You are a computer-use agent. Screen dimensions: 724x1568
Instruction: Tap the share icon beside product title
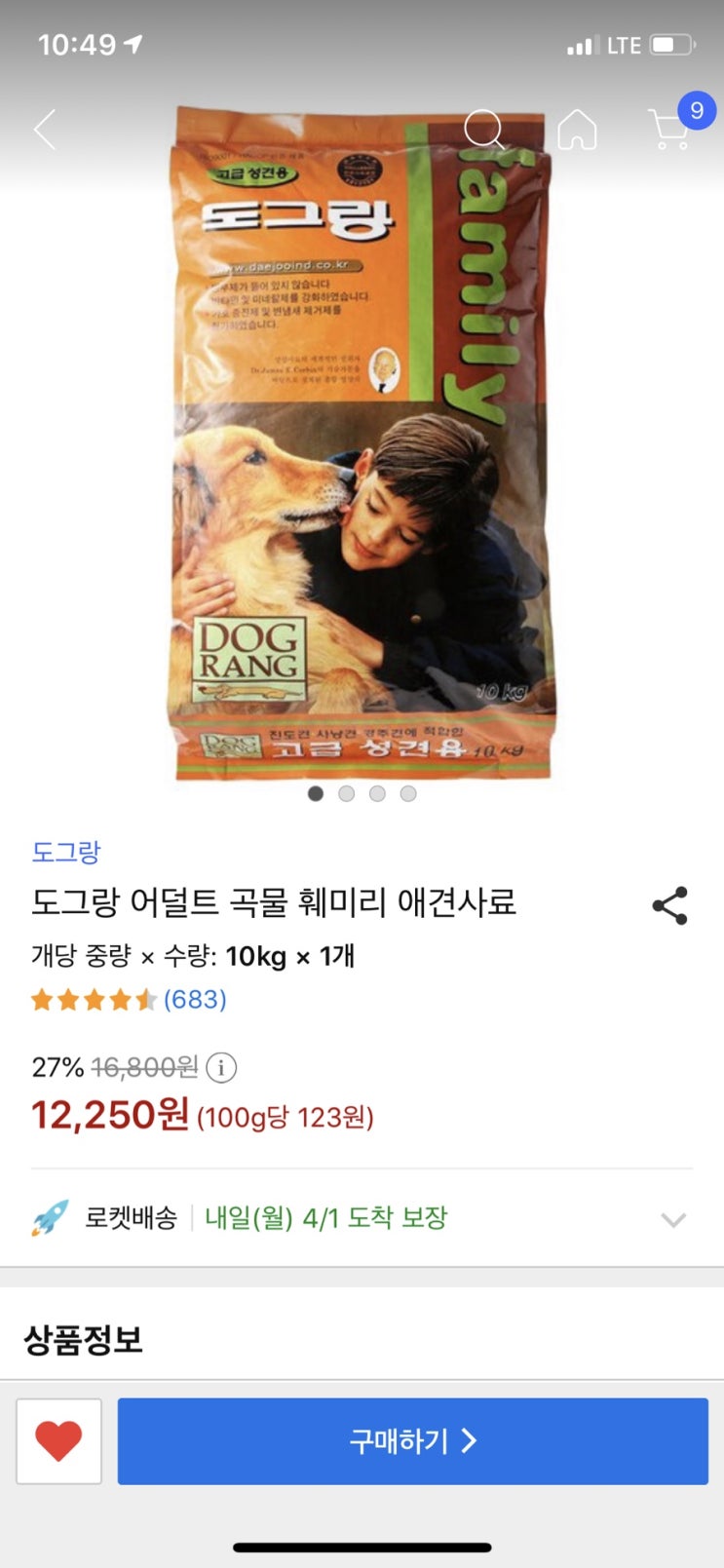[x=670, y=905]
